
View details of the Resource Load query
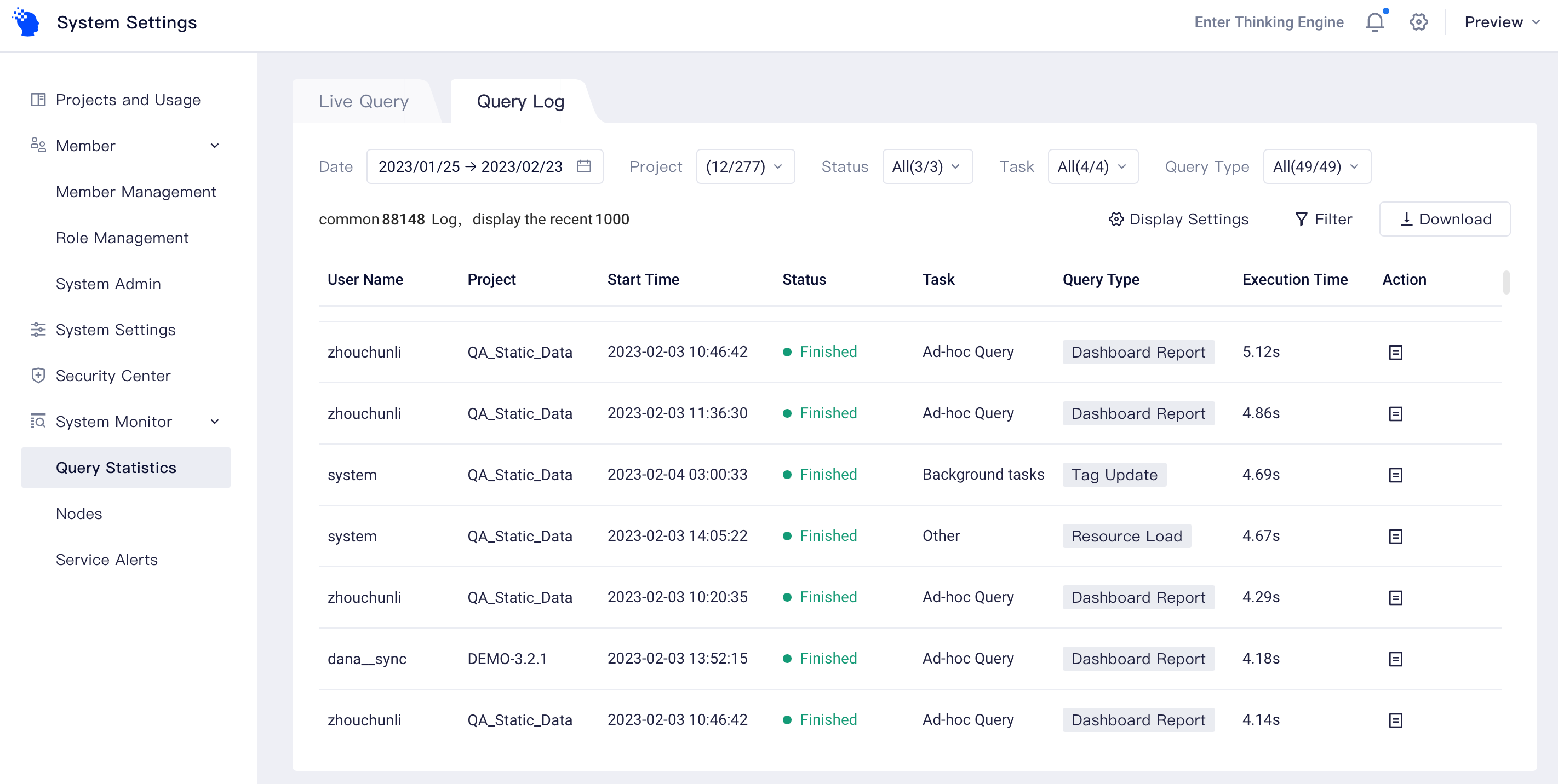[x=1395, y=537]
